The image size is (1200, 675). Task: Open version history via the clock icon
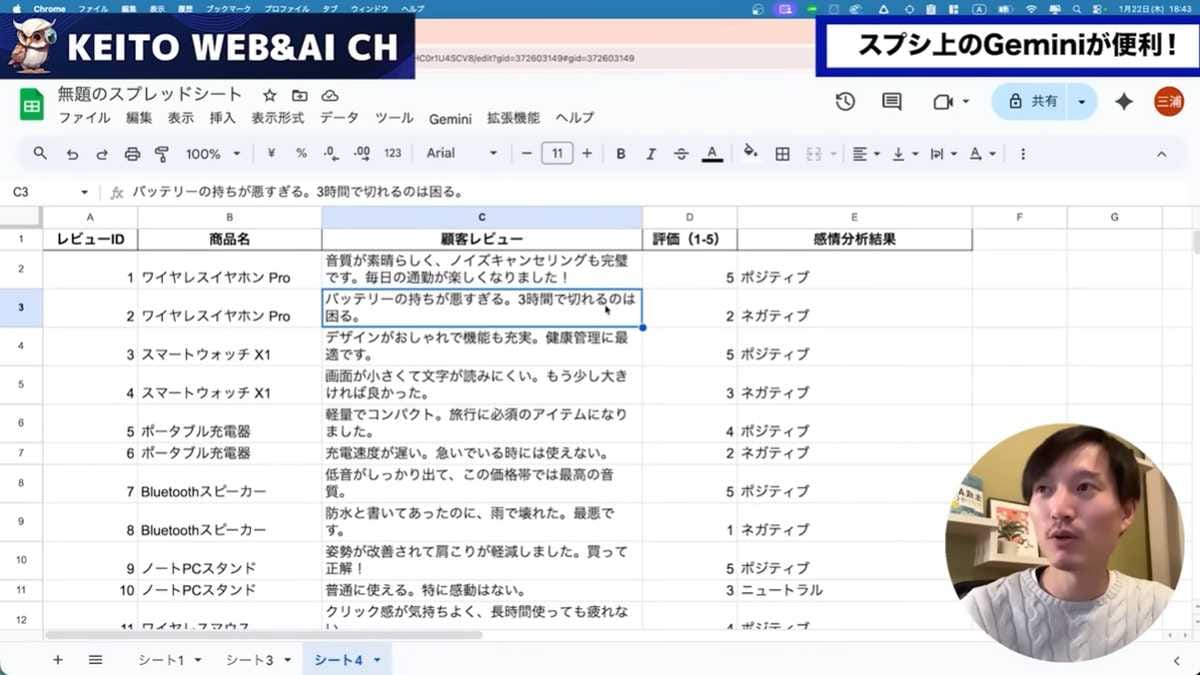[x=845, y=101]
